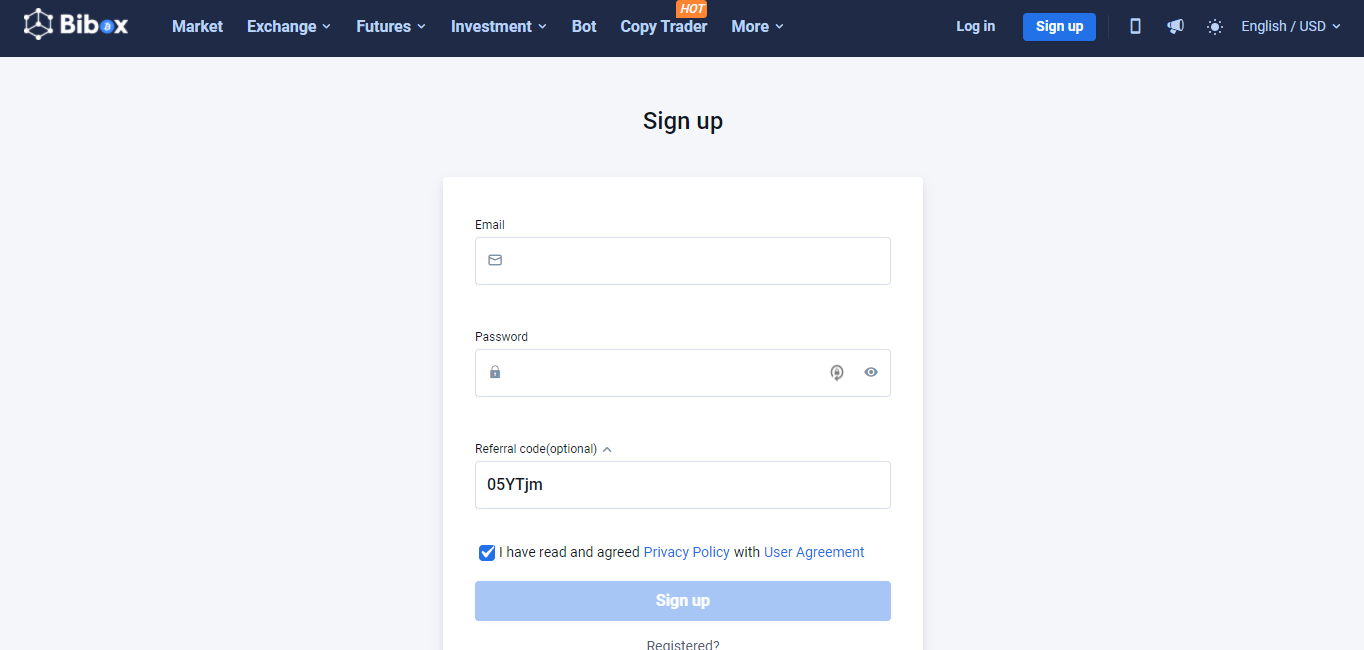Expand the Futures dropdown menu

pyautogui.click(x=391, y=27)
